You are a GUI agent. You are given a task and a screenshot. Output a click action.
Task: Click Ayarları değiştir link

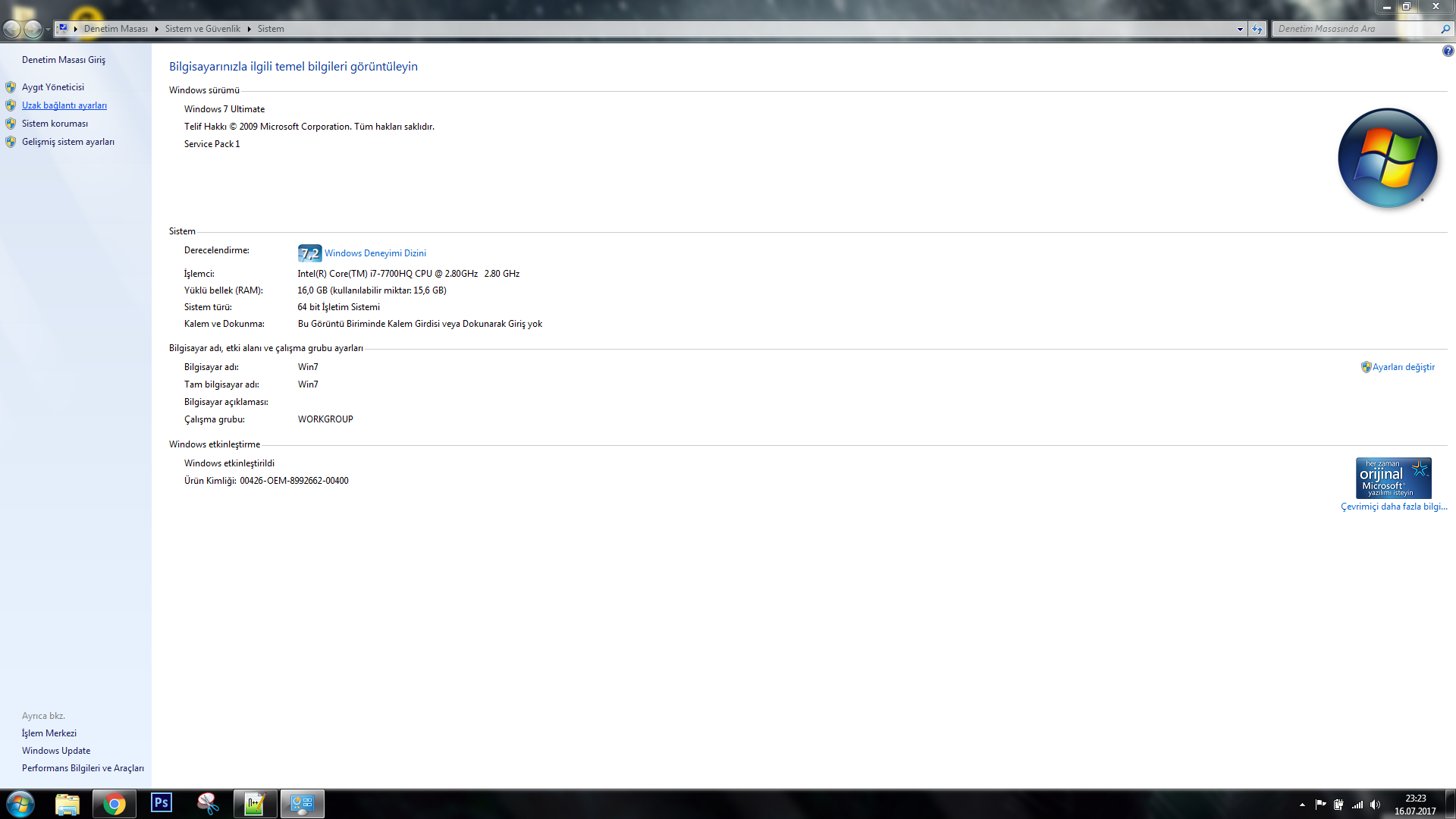coord(1404,367)
